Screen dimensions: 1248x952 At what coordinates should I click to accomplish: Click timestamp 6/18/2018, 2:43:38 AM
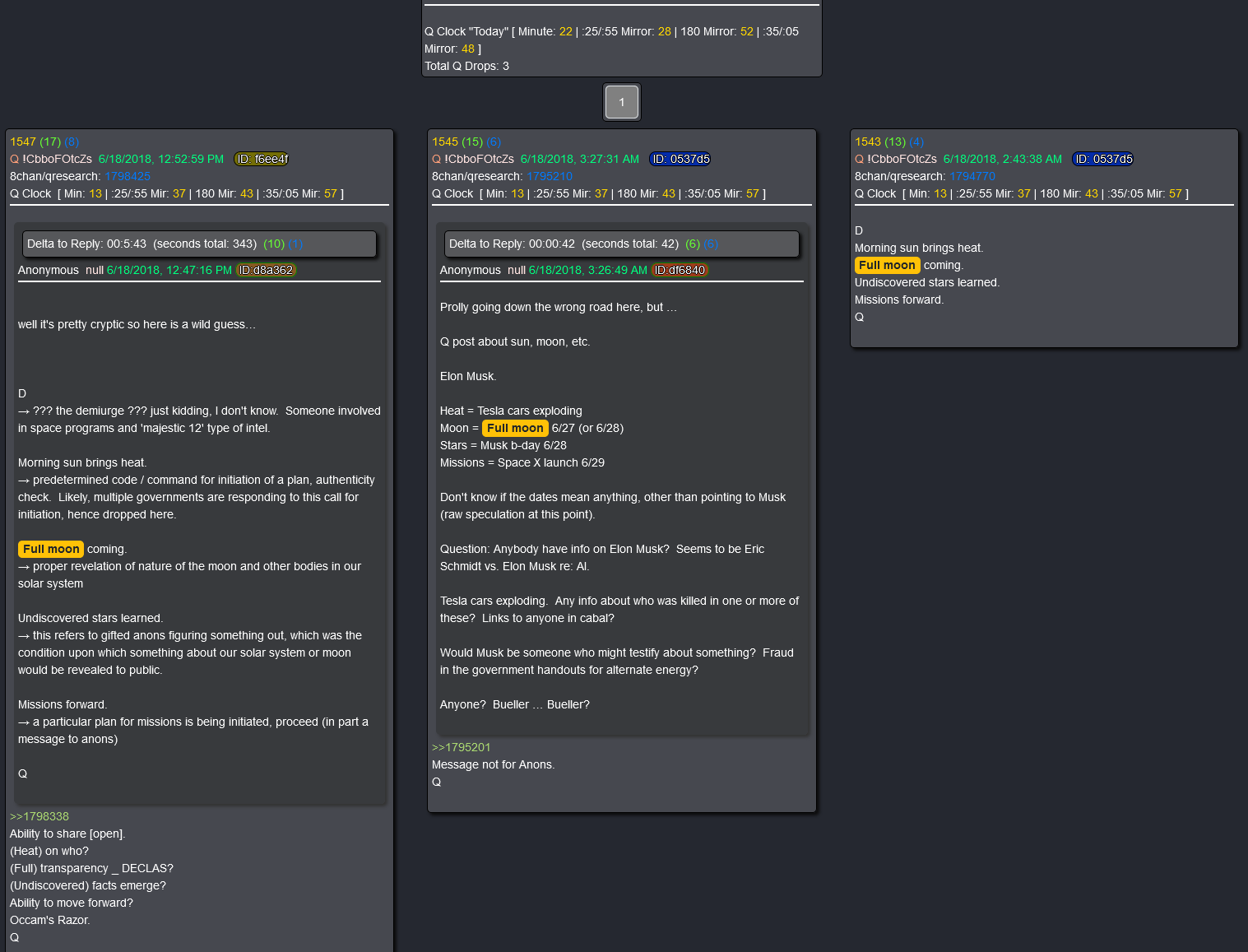1003,159
